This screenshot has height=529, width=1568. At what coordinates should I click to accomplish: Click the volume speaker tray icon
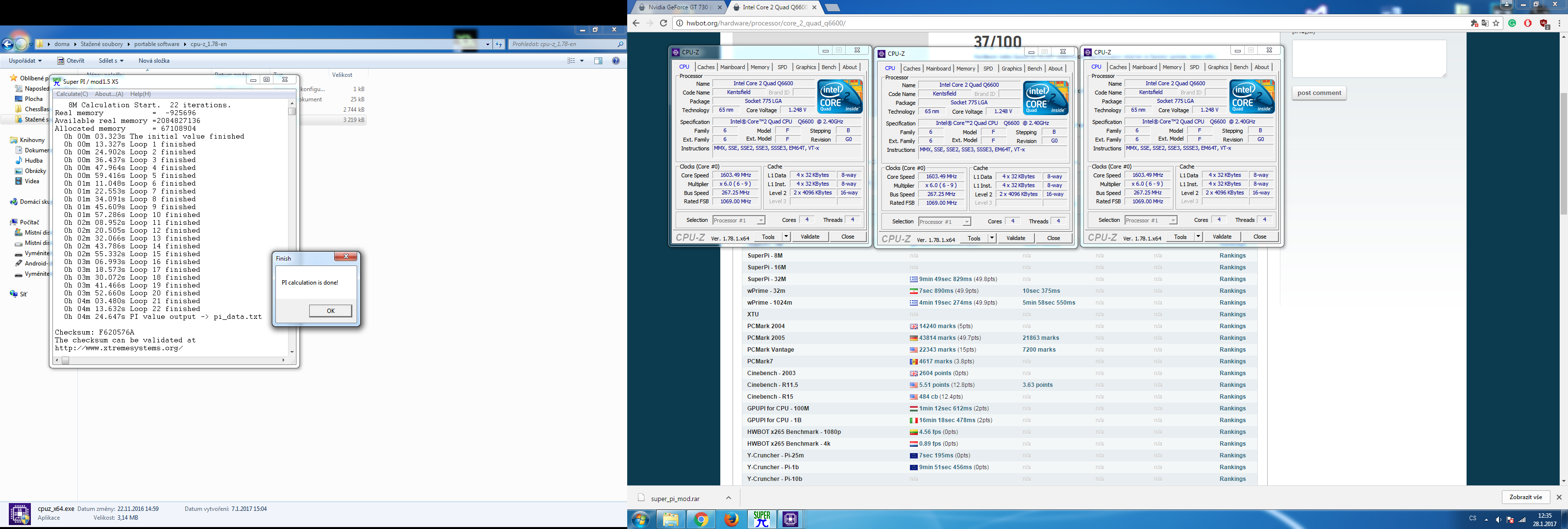(1498, 520)
